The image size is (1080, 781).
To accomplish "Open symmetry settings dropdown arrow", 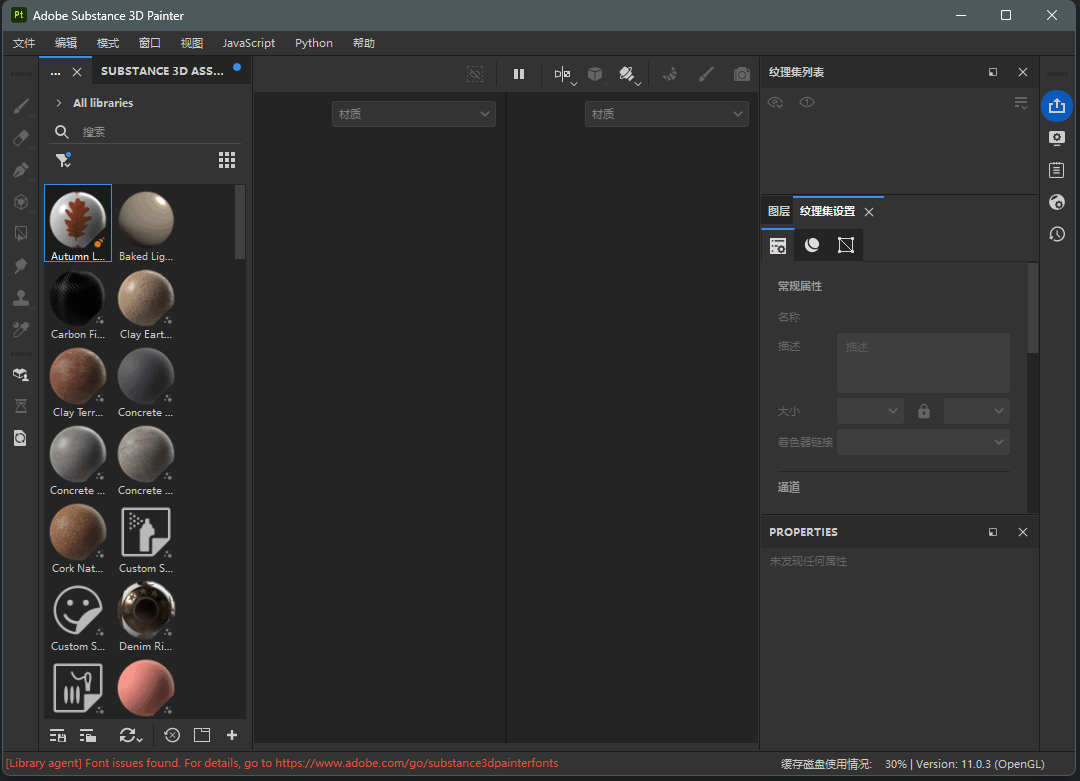I will [574, 83].
